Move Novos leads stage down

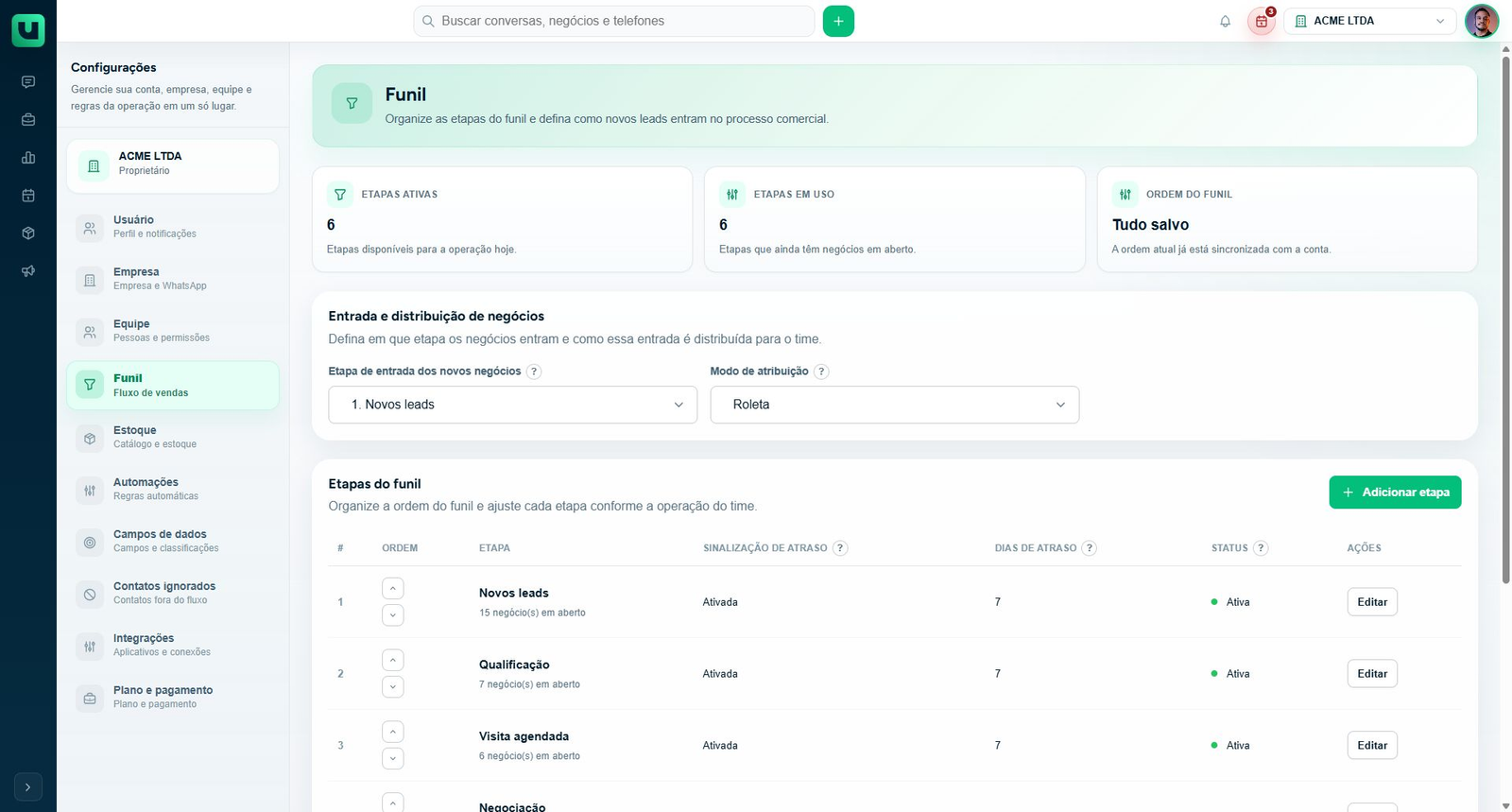click(x=393, y=615)
